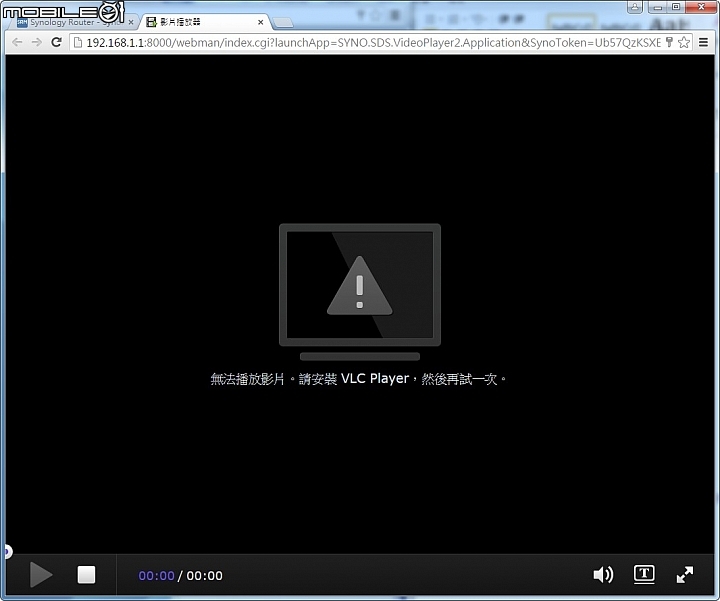The height and width of the screenshot is (601, 720).
Task: Reload the page in the browser
Action: [x=56, y=42]
